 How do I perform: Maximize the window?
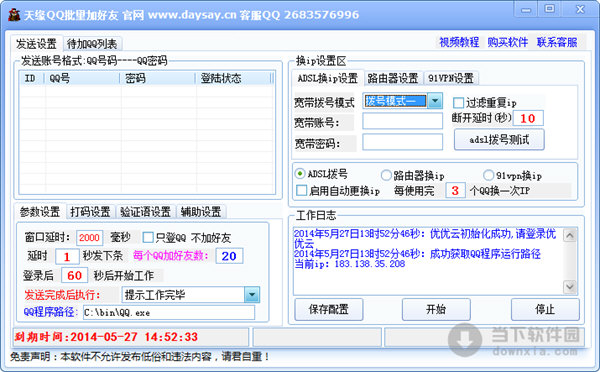click(x=549, y=9)
